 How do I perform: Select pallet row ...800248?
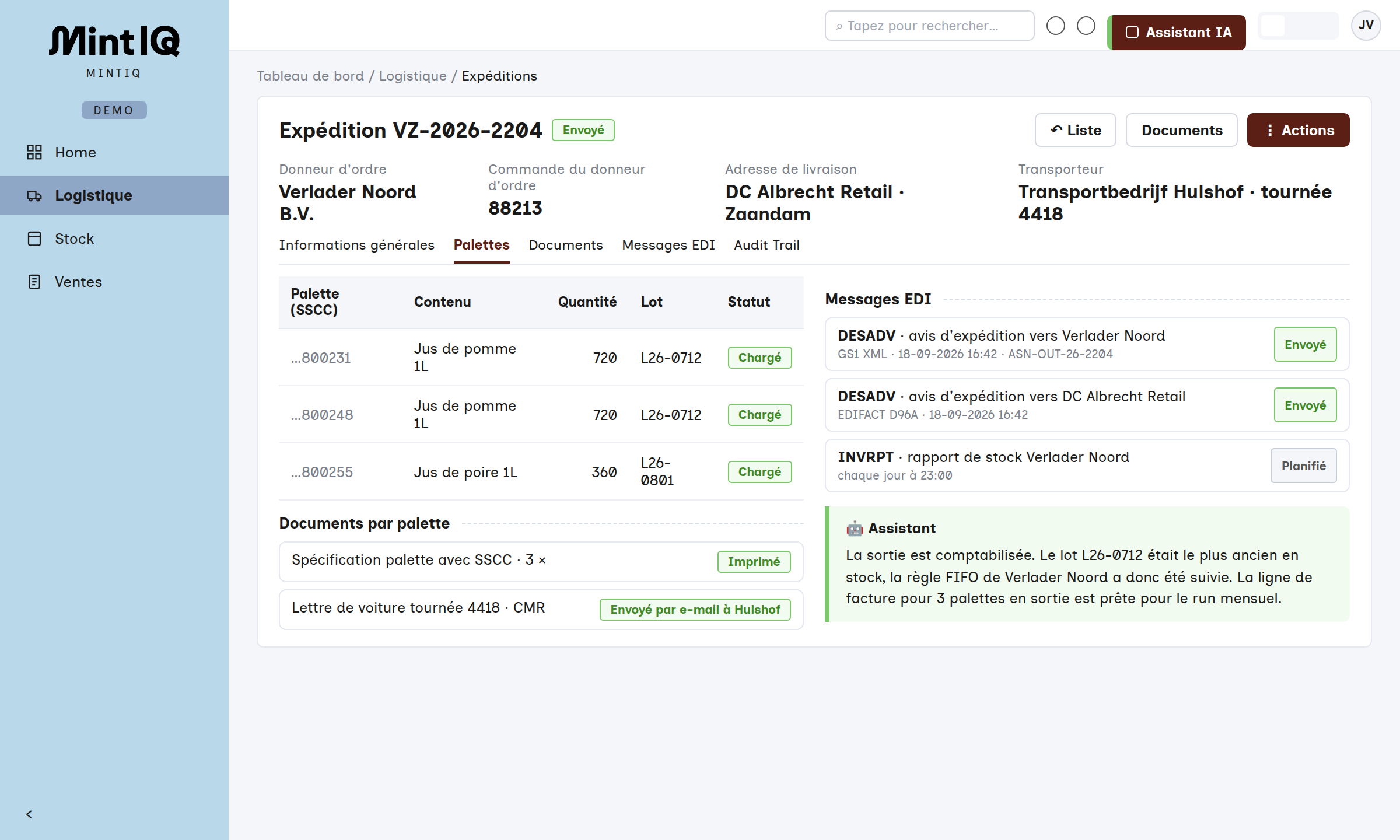coord(541,414)
